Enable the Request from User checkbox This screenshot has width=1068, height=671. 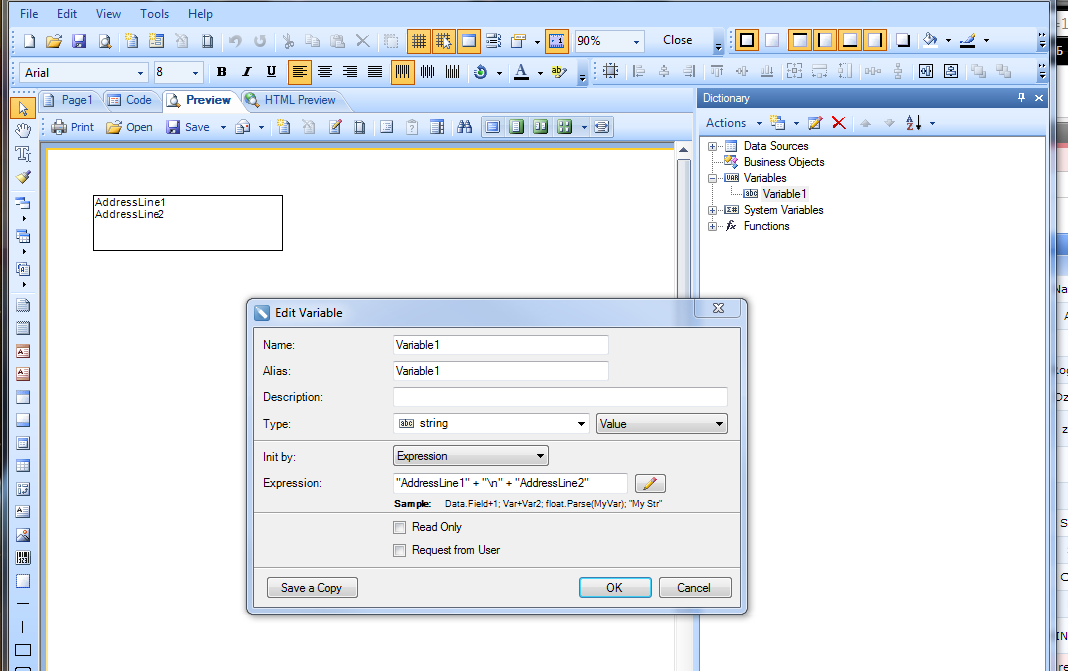[400, 550]
